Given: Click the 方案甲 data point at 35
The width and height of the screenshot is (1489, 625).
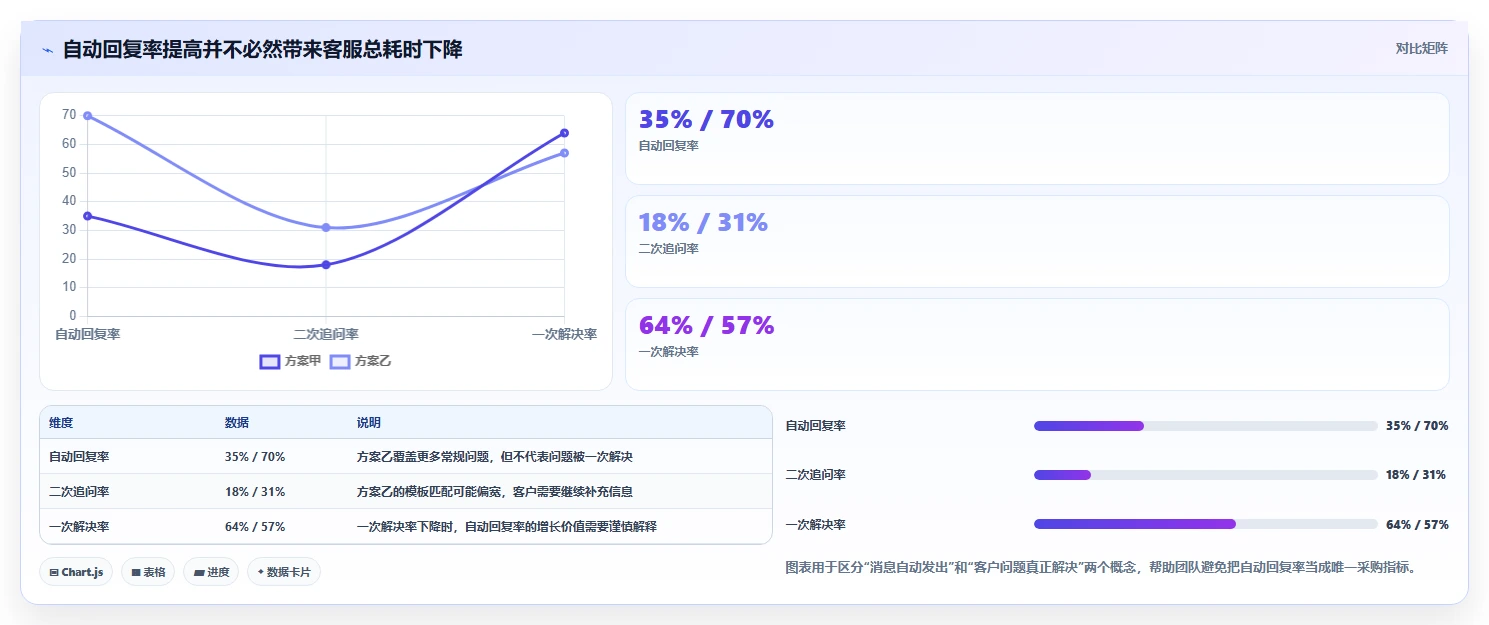Looking at the screenshot, I should [x=88, y=216].
